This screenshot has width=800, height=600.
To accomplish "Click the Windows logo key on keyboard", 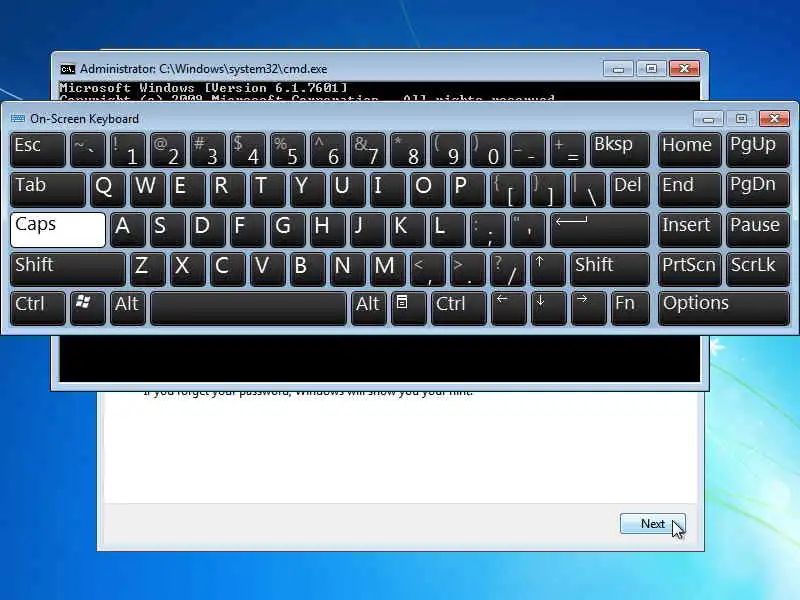I will 88,308.
